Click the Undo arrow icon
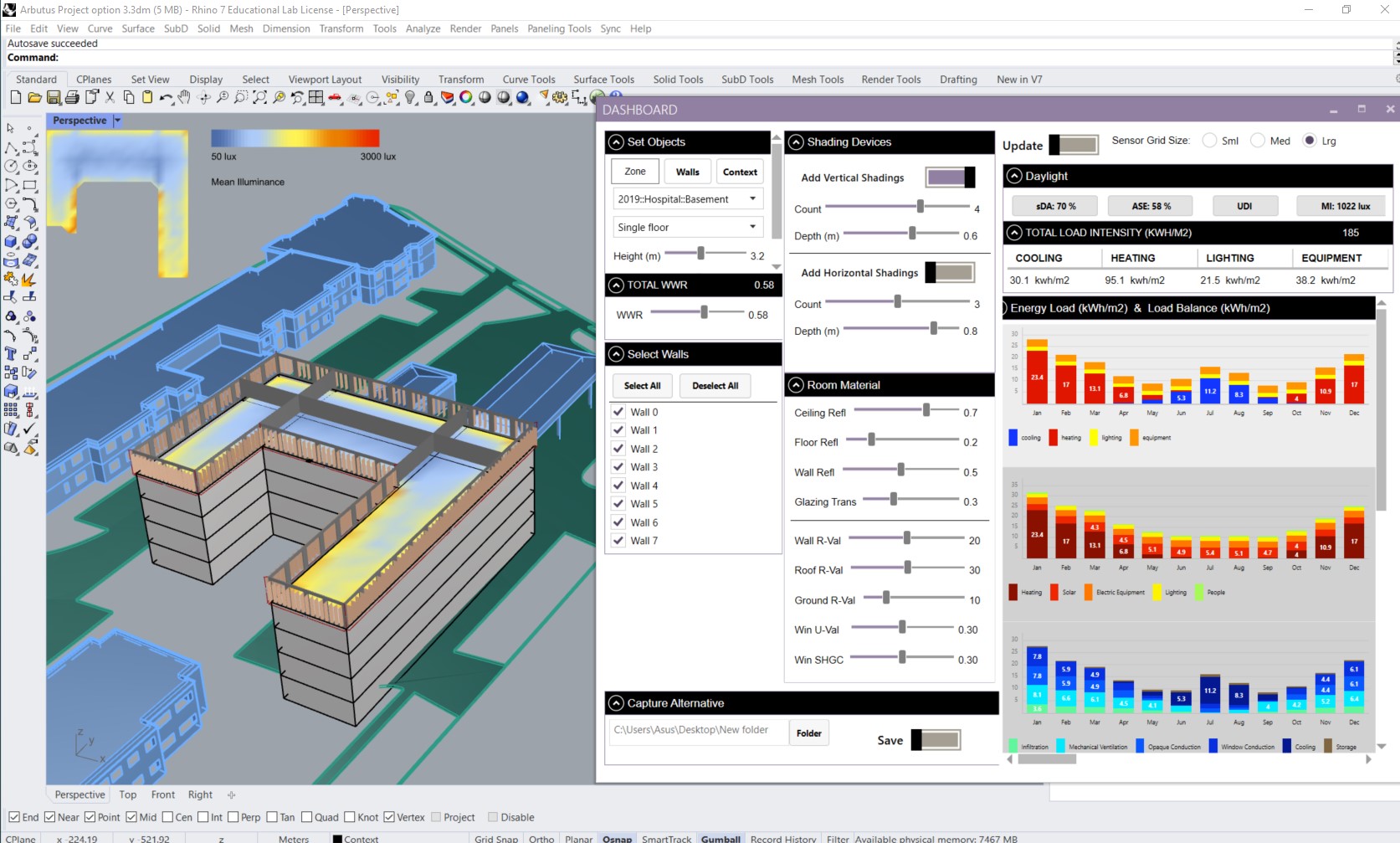Image resolution: width=1400 pixels, height=843 pixels. [x=166, y=98]
